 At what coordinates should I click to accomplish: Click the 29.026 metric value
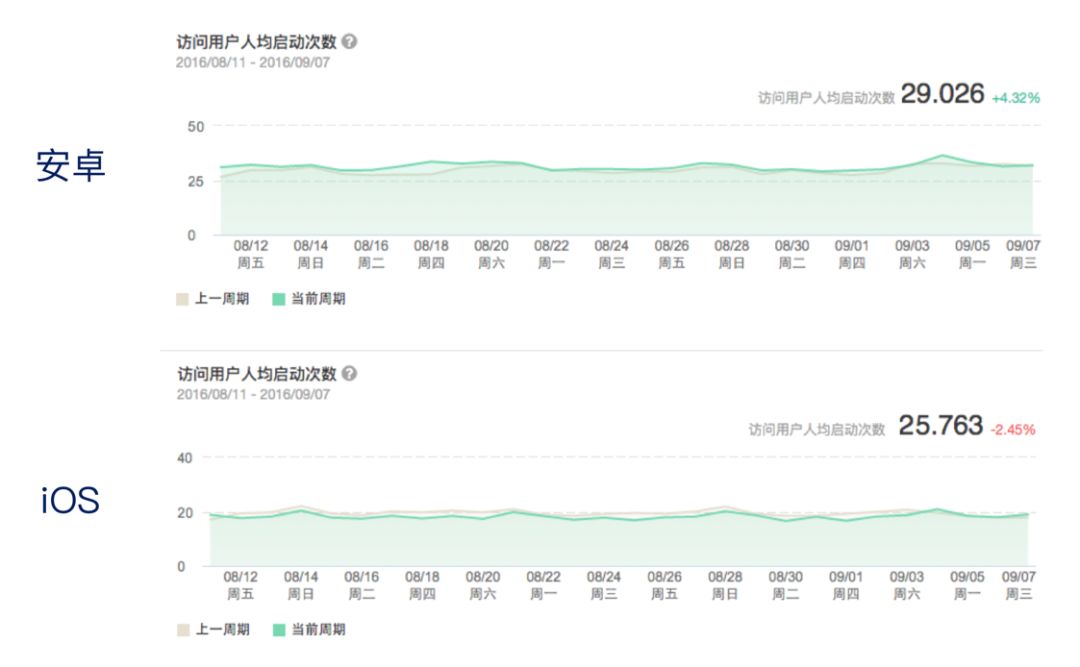pos(942,94)
